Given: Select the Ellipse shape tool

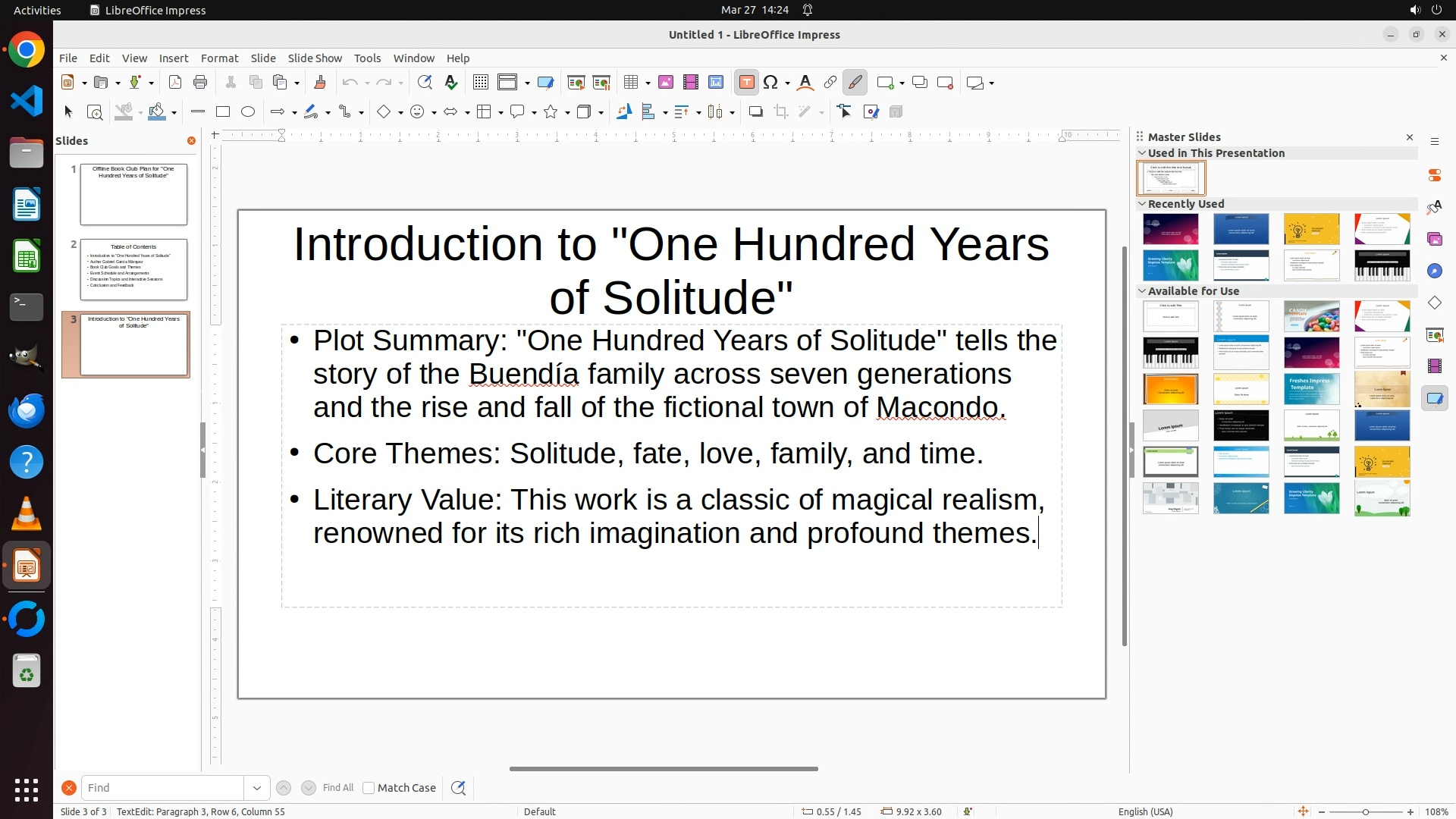Looking at the screenshot, I should [x=248, y=112].
